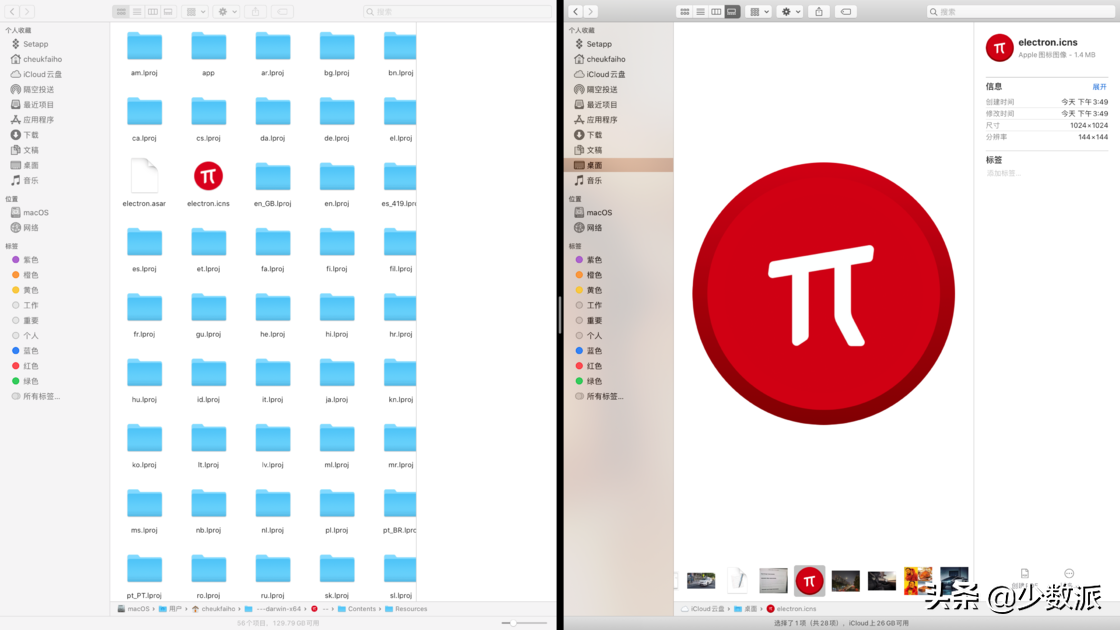Switch right Finder window to list view

700,11
